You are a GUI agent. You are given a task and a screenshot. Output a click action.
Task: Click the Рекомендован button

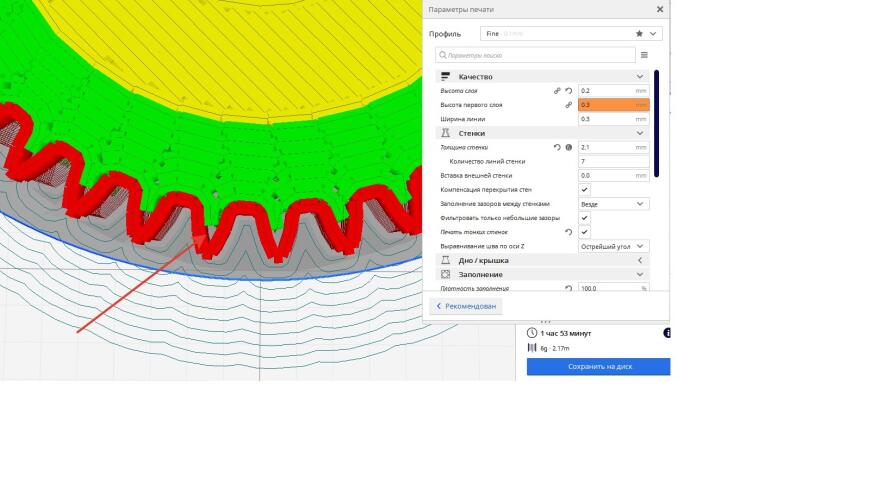pyautogui.click(x=466, y=306)
